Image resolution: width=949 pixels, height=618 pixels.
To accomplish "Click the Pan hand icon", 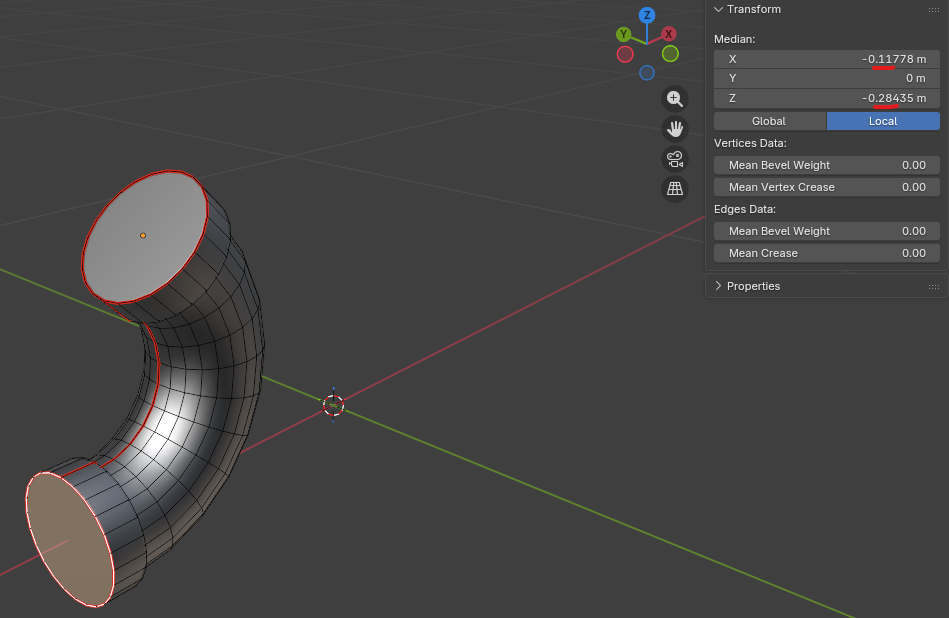I will [x=675, y=128].
